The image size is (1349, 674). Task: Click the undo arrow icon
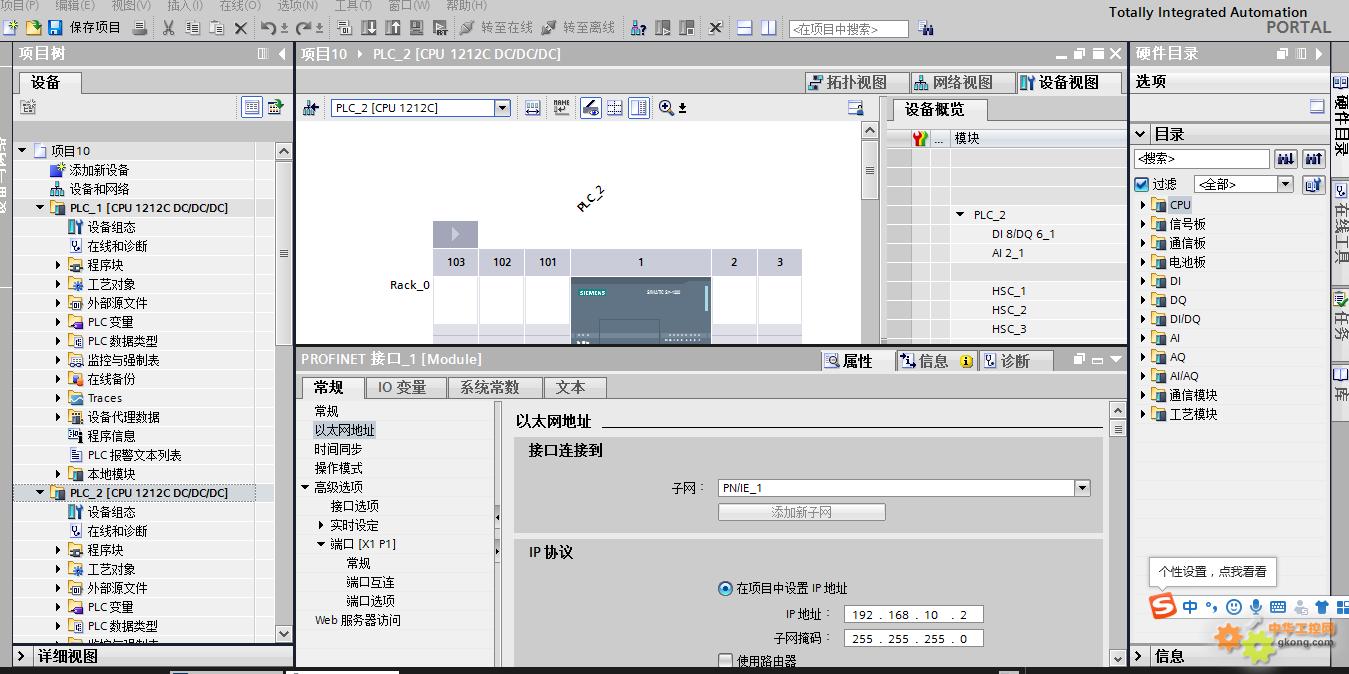point(268,28)
